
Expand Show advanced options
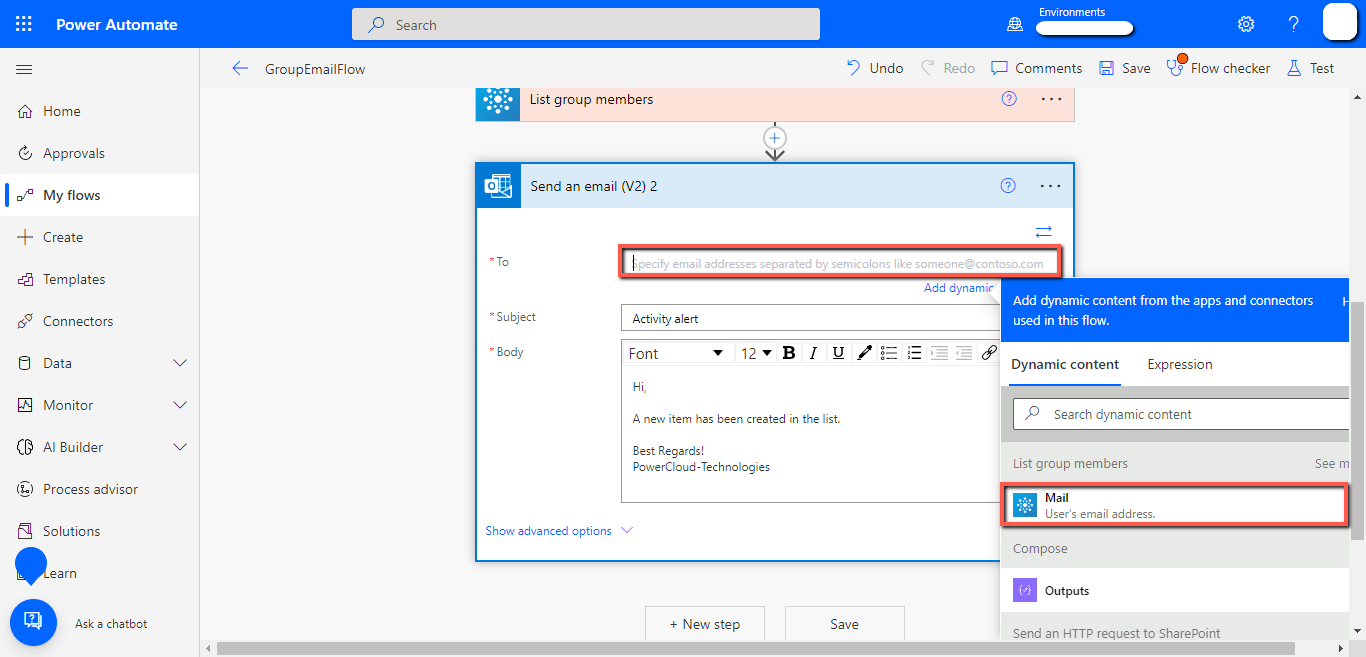[559, 531]
